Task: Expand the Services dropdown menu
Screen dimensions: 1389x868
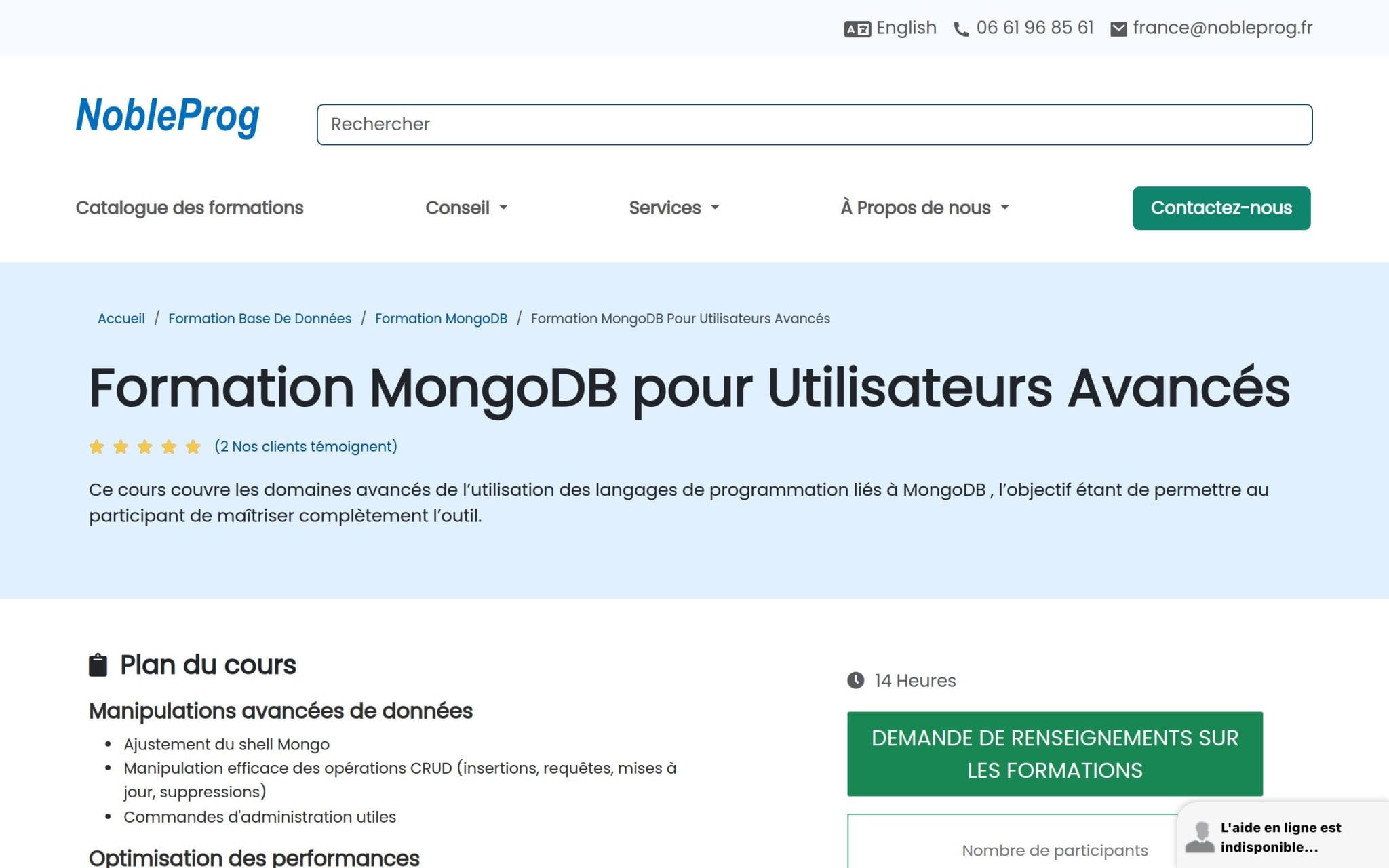Action: click(674, 208)
